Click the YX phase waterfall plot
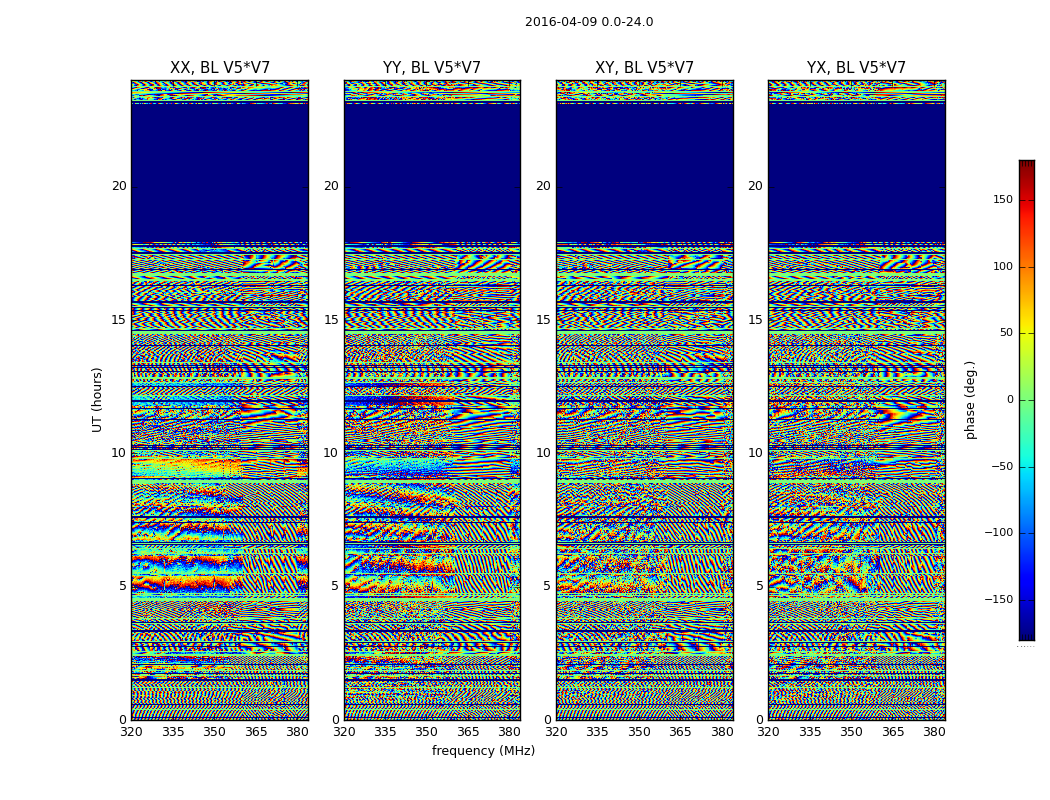The width and height of the screenshot is (1050, 800). [x=856, y=400]
